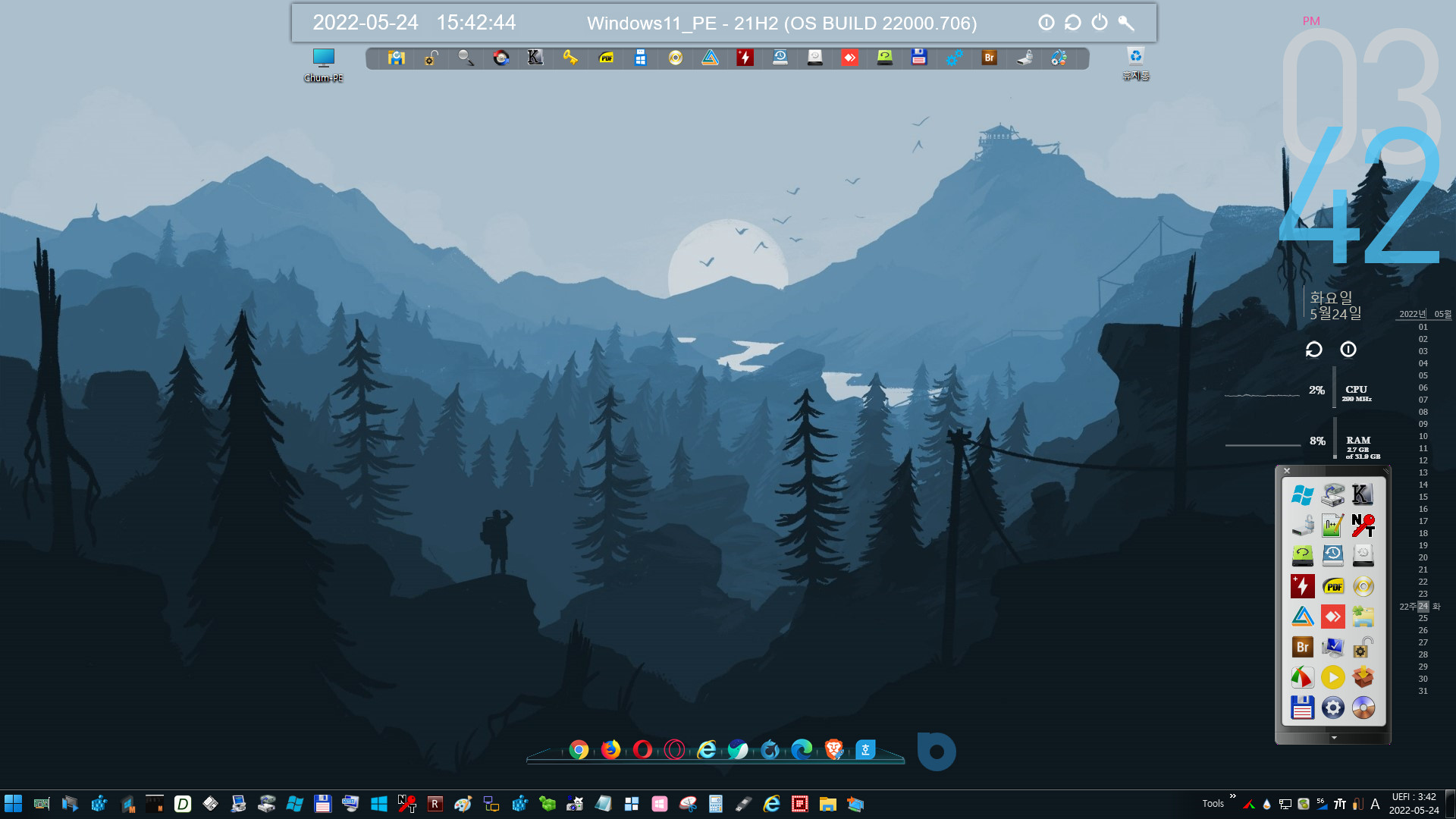
Task: Expand the hidden Tools chevron in taskbar
Action: (x=1232, y=796)
